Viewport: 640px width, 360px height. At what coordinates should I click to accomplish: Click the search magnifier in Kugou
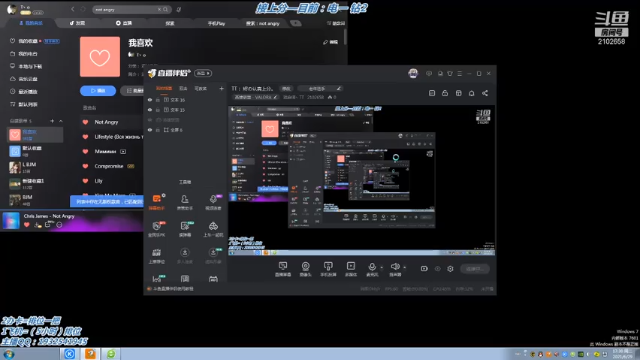pos(165,9)
